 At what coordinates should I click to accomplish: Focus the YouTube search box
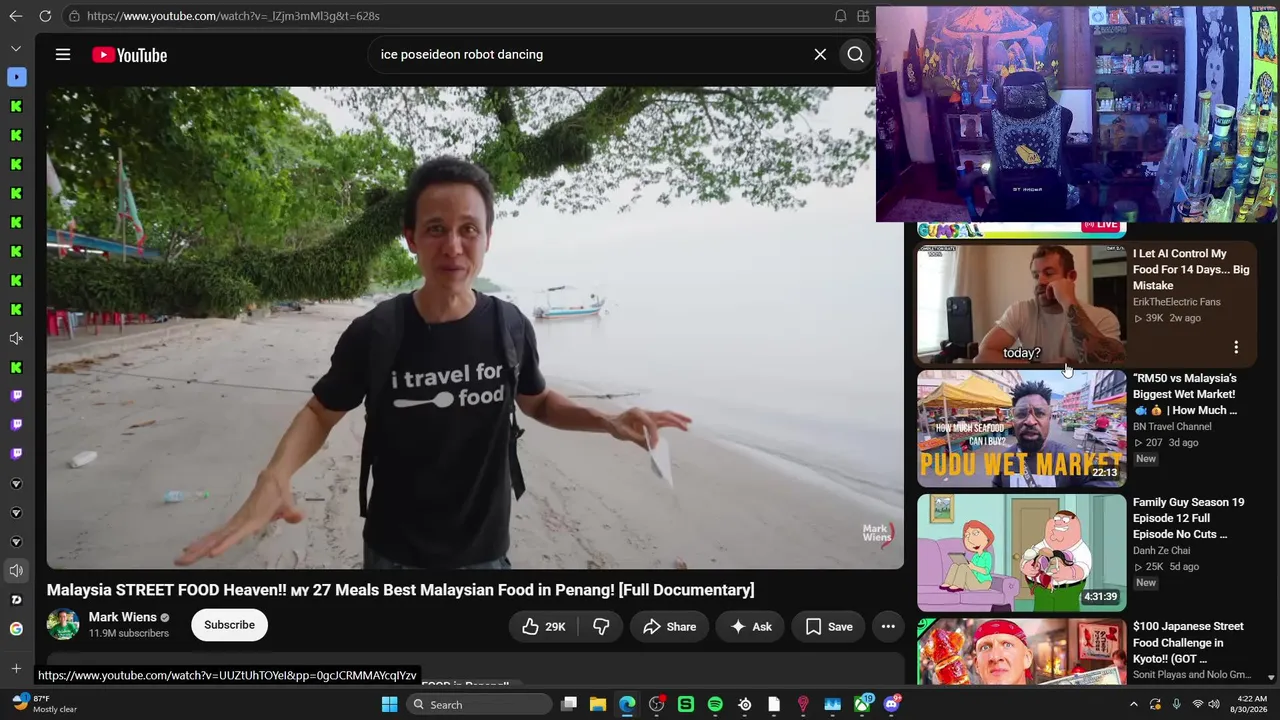pos(590,55)
